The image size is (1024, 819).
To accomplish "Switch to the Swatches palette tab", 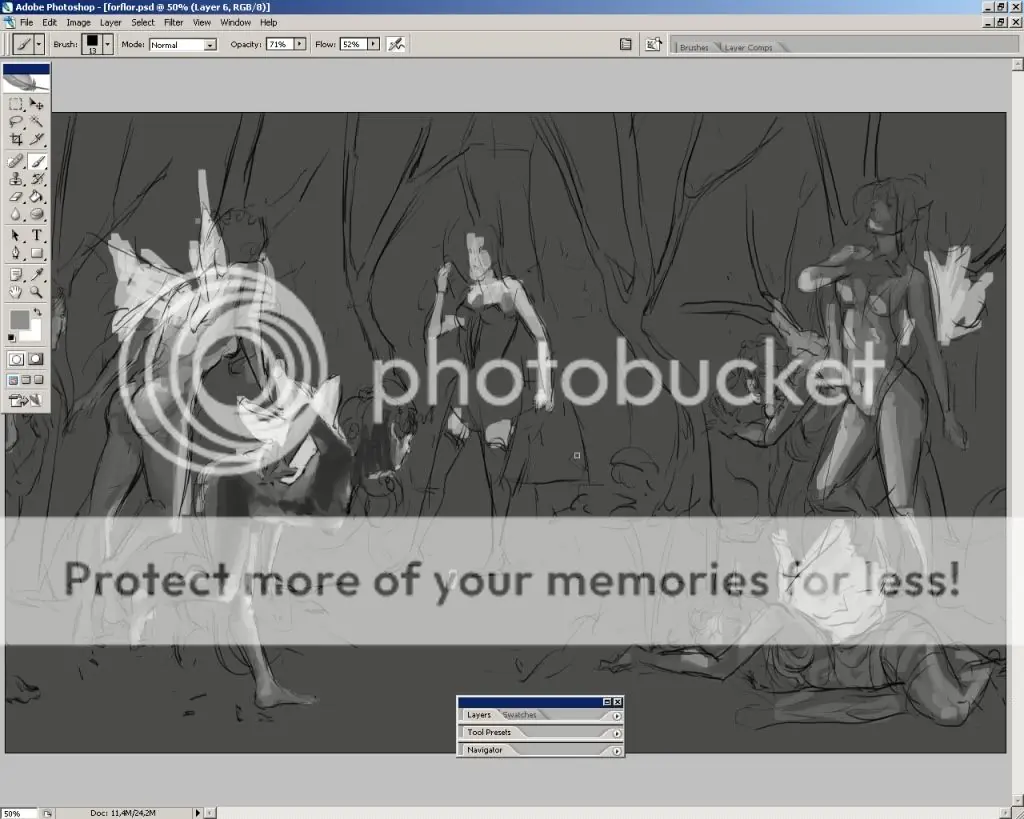I will [x=520, y=715].
